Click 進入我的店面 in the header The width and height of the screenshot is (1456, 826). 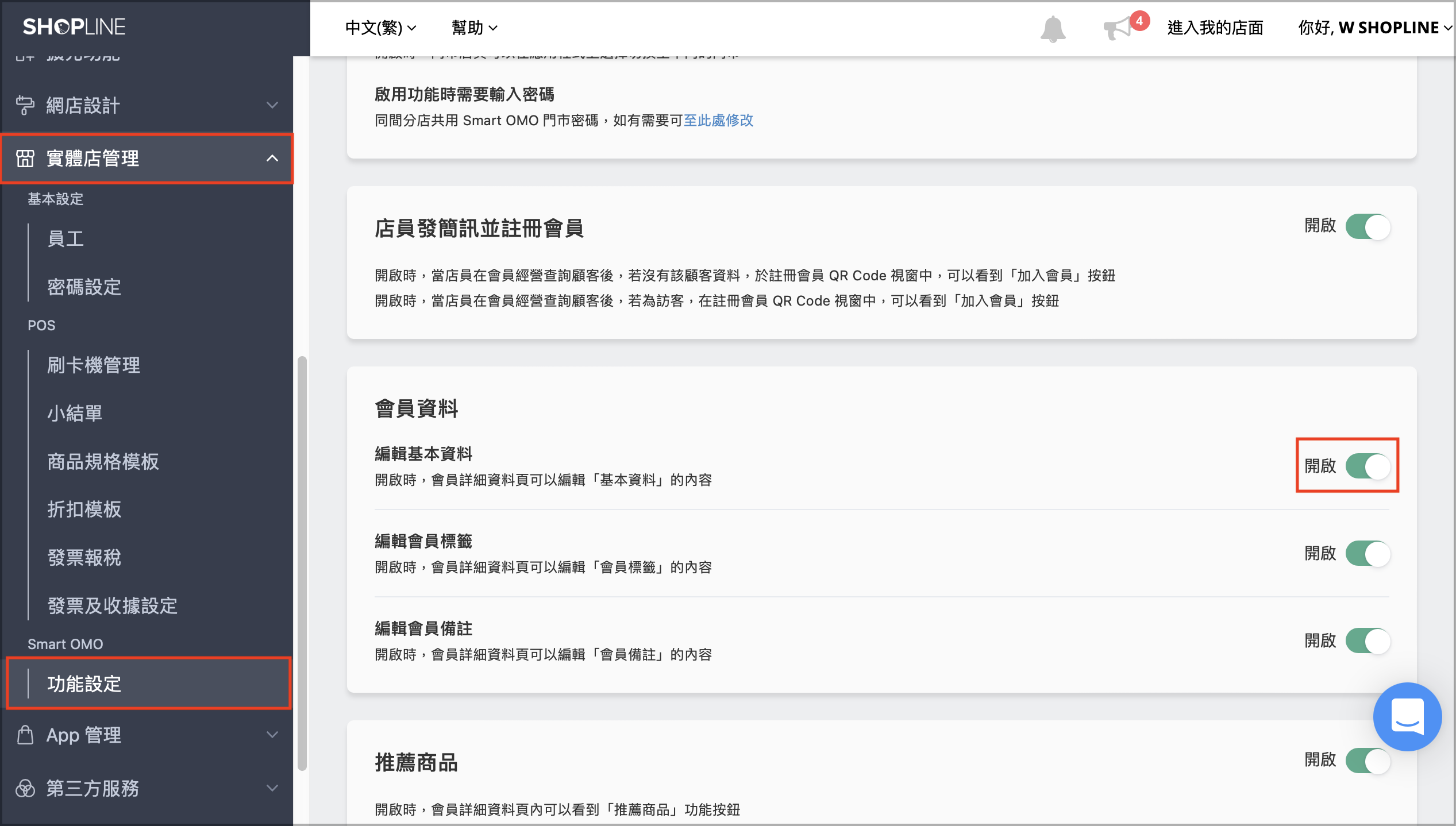[x=1215, y=28]
